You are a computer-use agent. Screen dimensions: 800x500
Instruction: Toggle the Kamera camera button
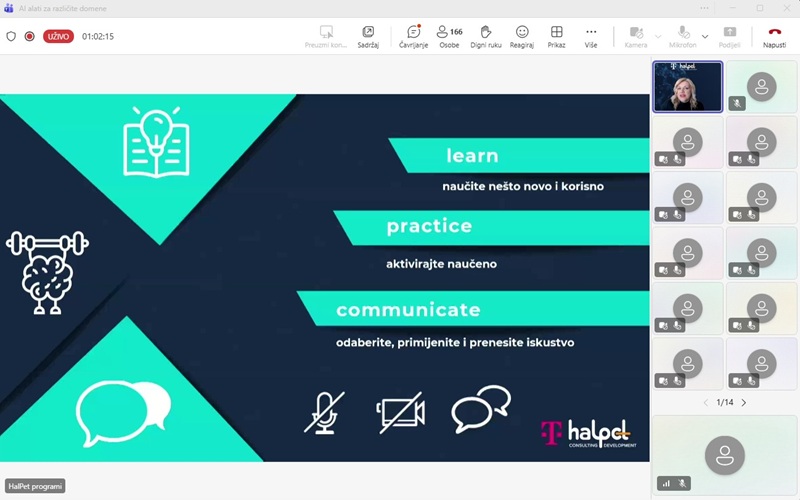coord(636,36)
